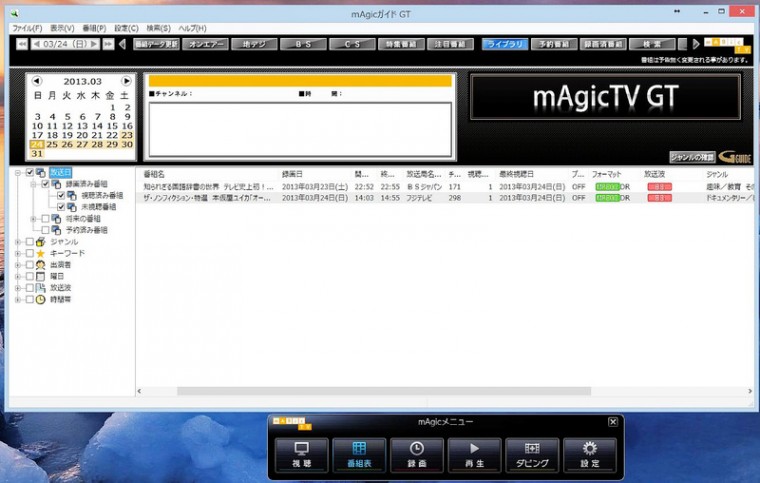Click the オンエアー button

(206, 44)
